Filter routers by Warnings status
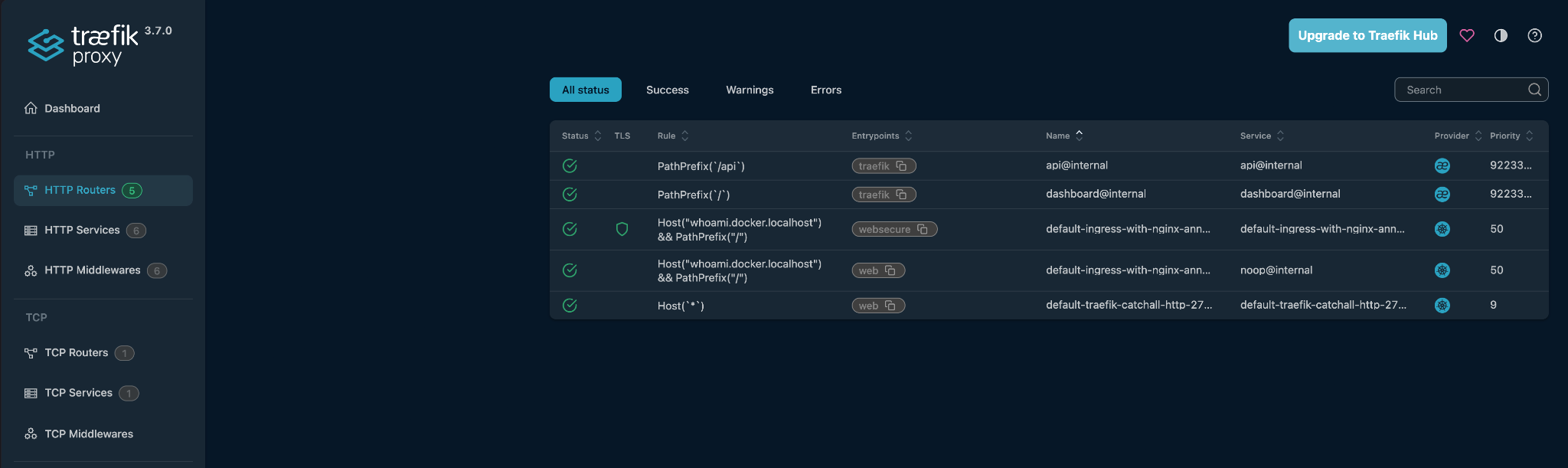Image resolution: width=1568 pixels, height=468 pixels. pos(750,90)
